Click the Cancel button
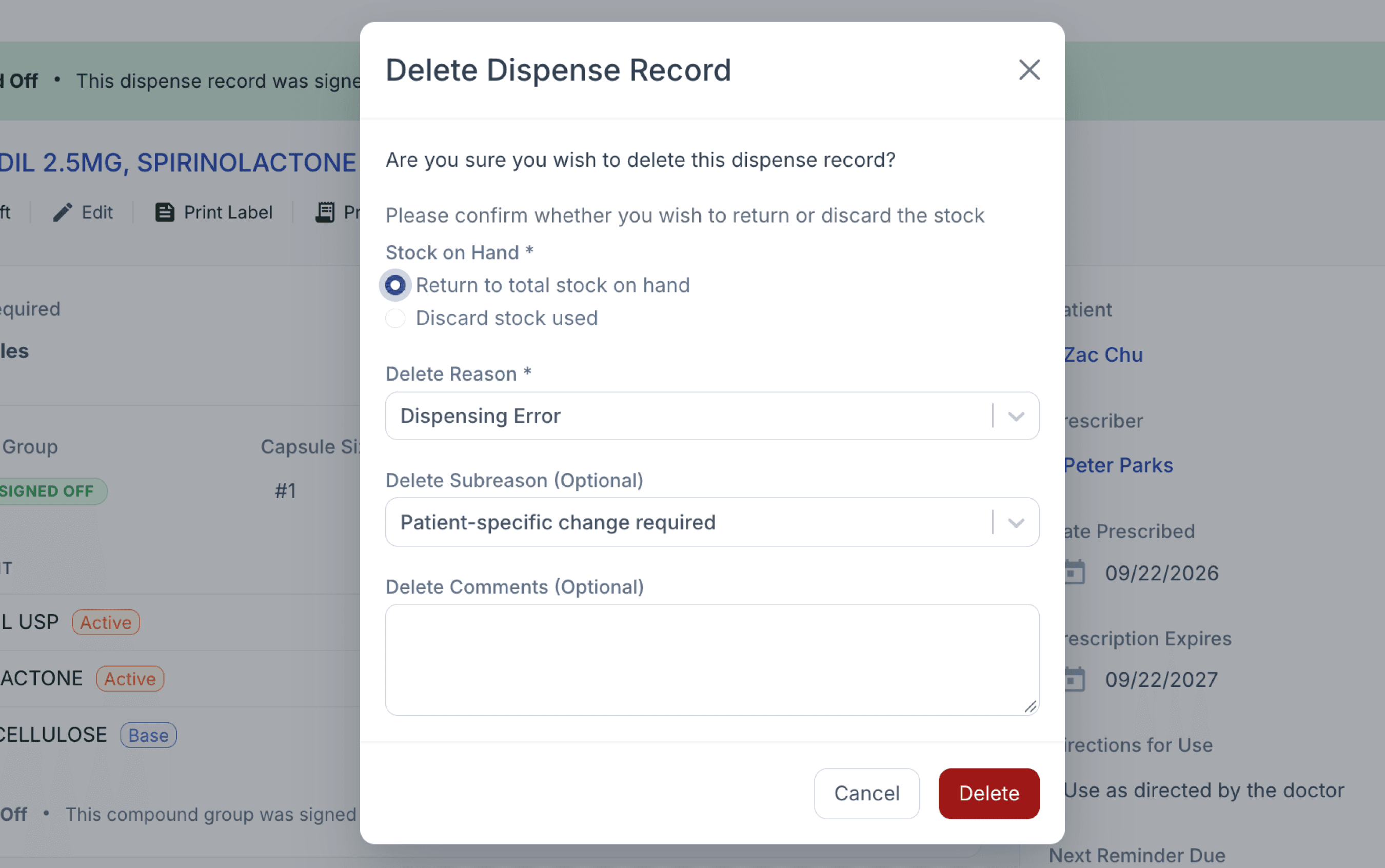This screenshot has width=1385, height=868. point(867,794)
